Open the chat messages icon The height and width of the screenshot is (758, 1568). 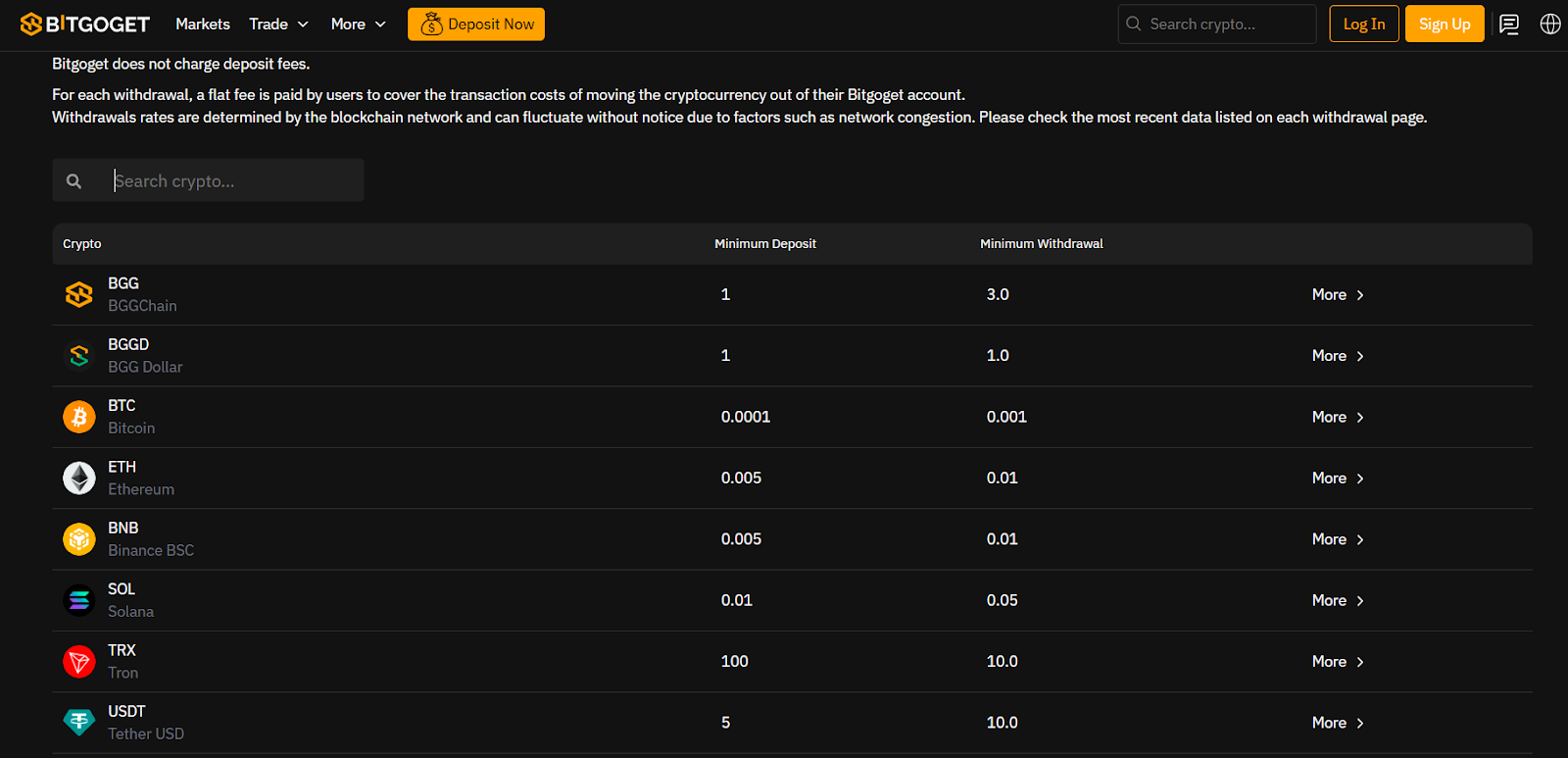click(1509, 25)
